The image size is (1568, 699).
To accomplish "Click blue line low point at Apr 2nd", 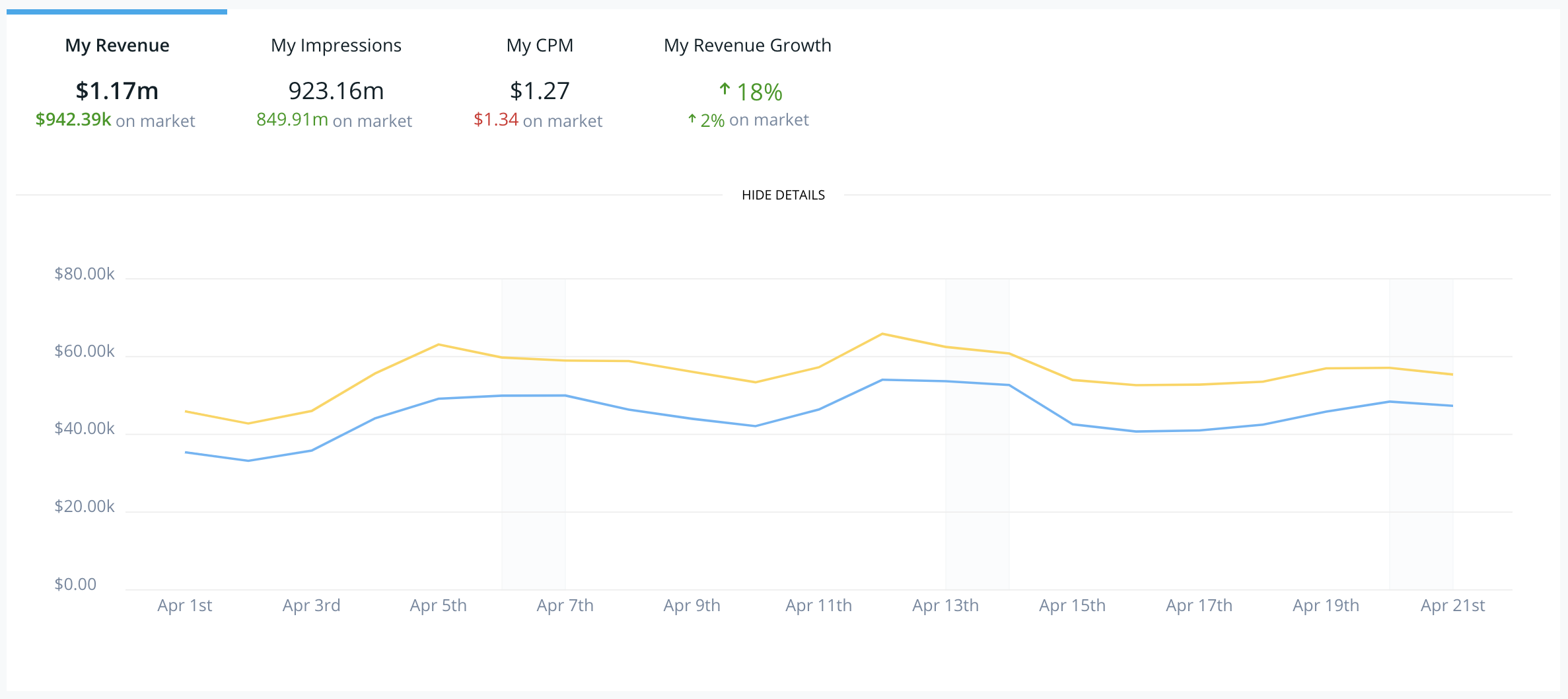I will tap(248, 460).
